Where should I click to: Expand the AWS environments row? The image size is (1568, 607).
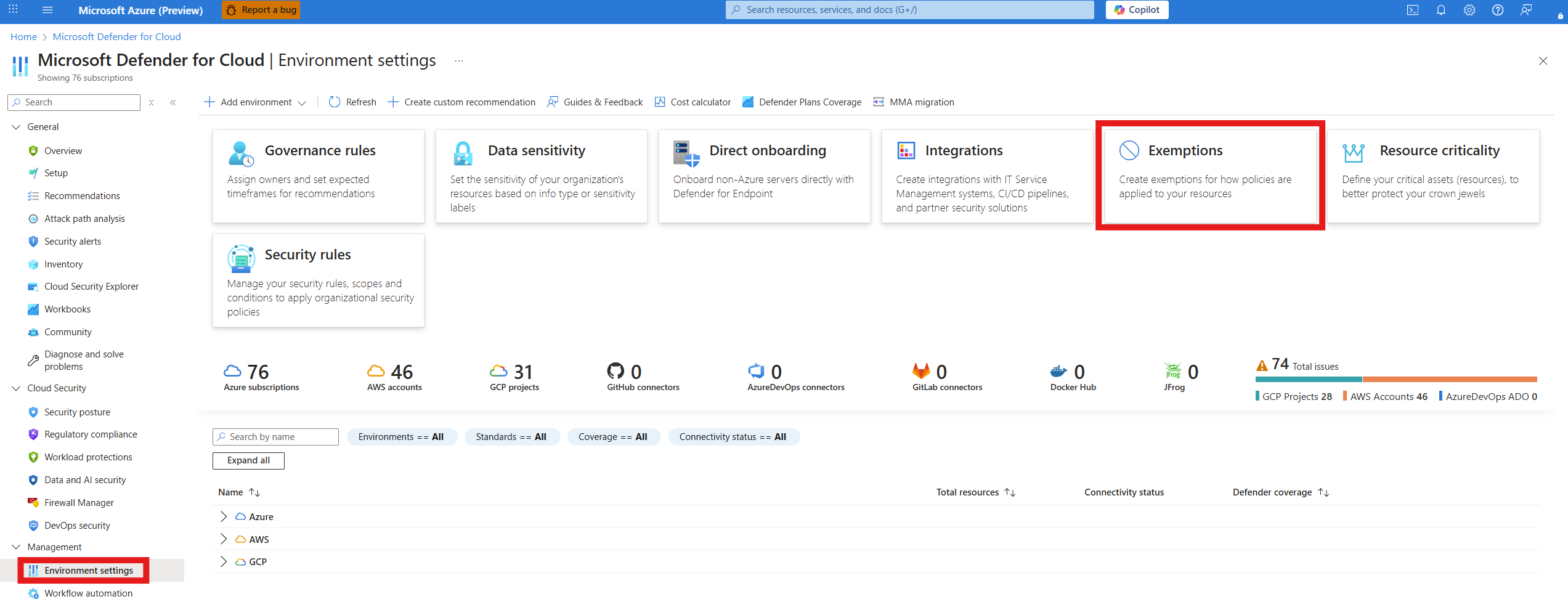[x=224, y=539]
